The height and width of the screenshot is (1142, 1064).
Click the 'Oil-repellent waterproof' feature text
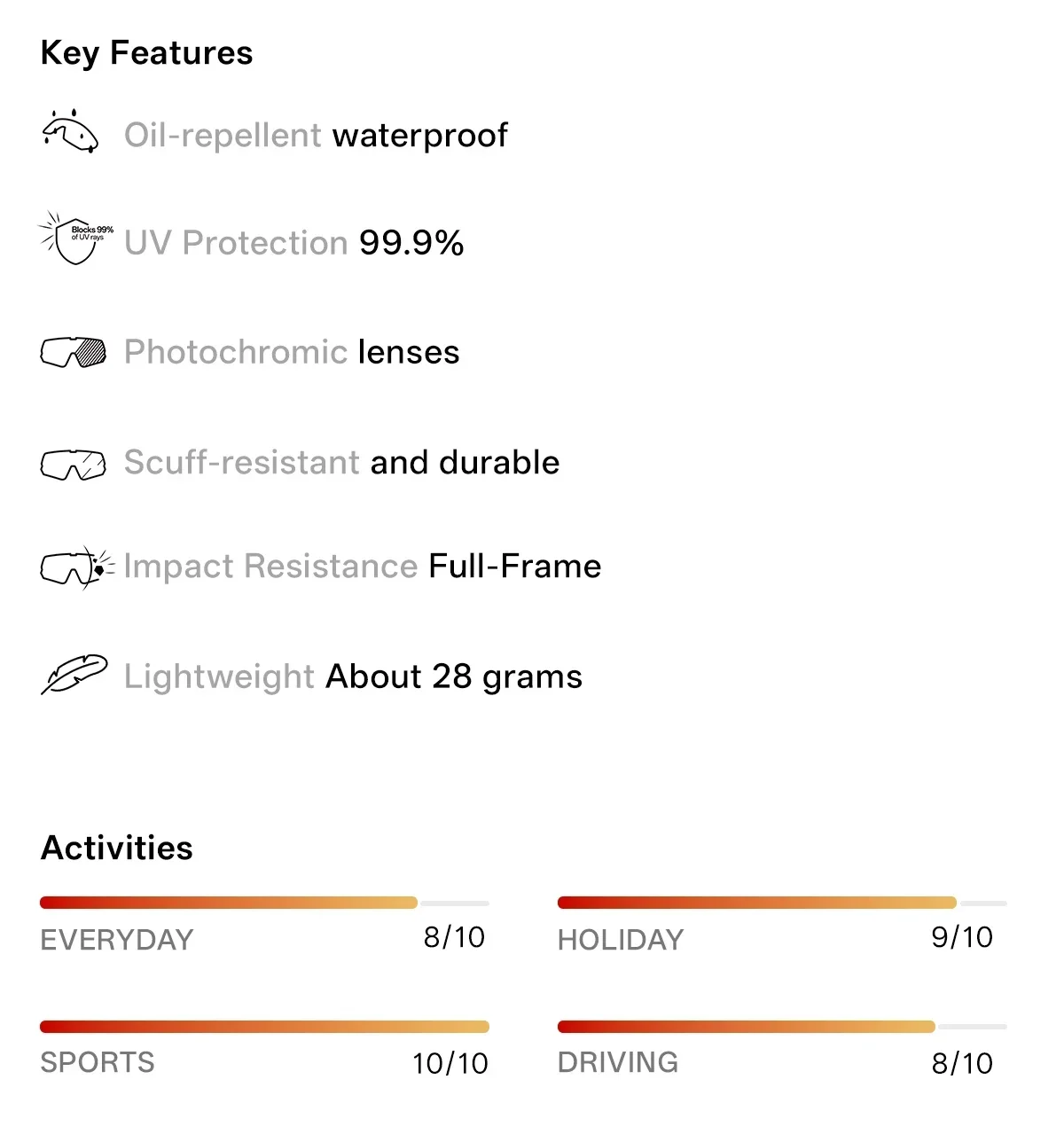316,136
